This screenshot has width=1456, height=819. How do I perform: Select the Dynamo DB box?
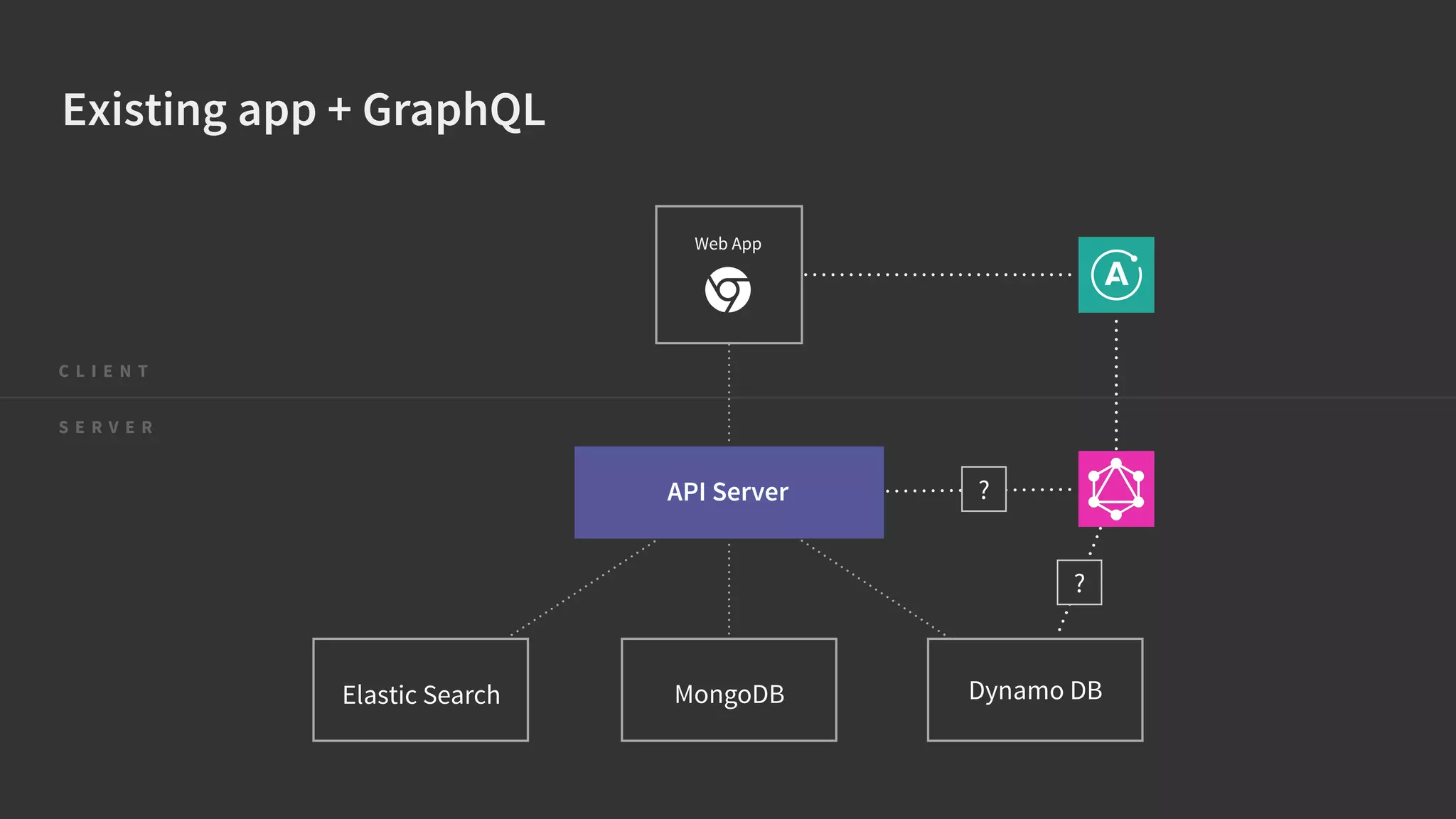click(x=1034, y=690)
